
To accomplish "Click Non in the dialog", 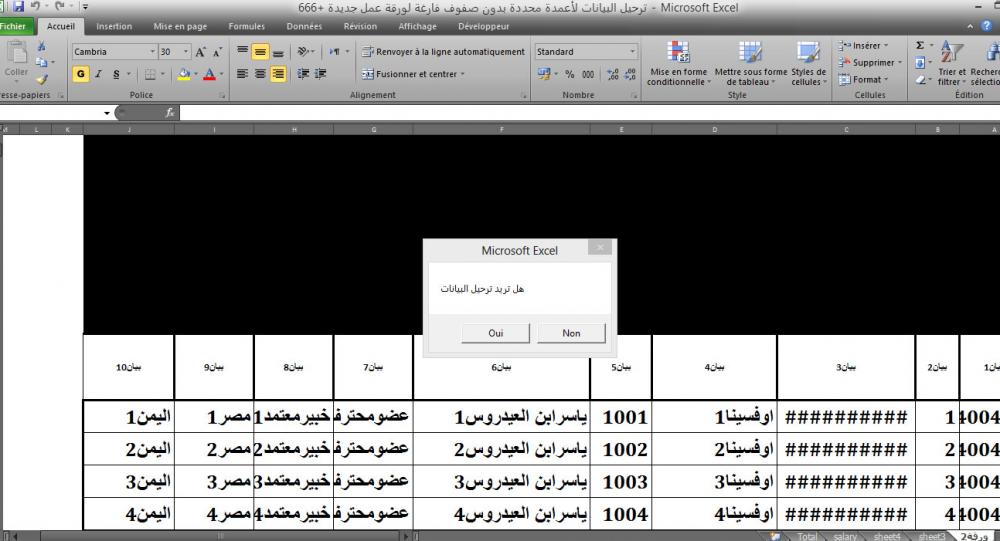I will tap(571, 333).
